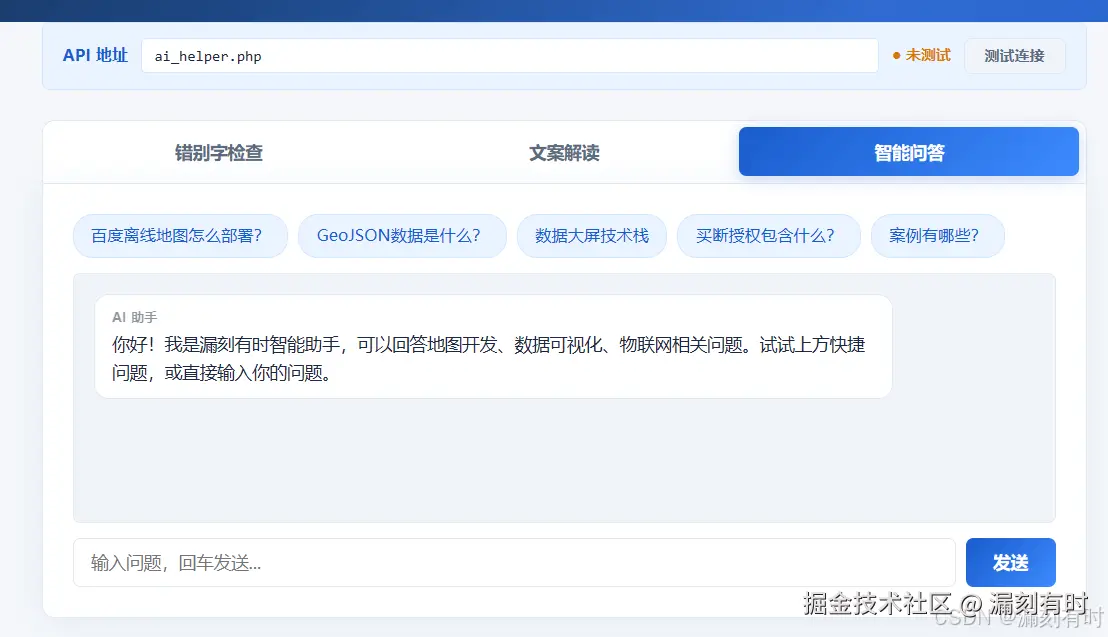Screen dimensions: 1108x637
Task: Click the 未测试 status indicator
Action: (x=921, y=55)
